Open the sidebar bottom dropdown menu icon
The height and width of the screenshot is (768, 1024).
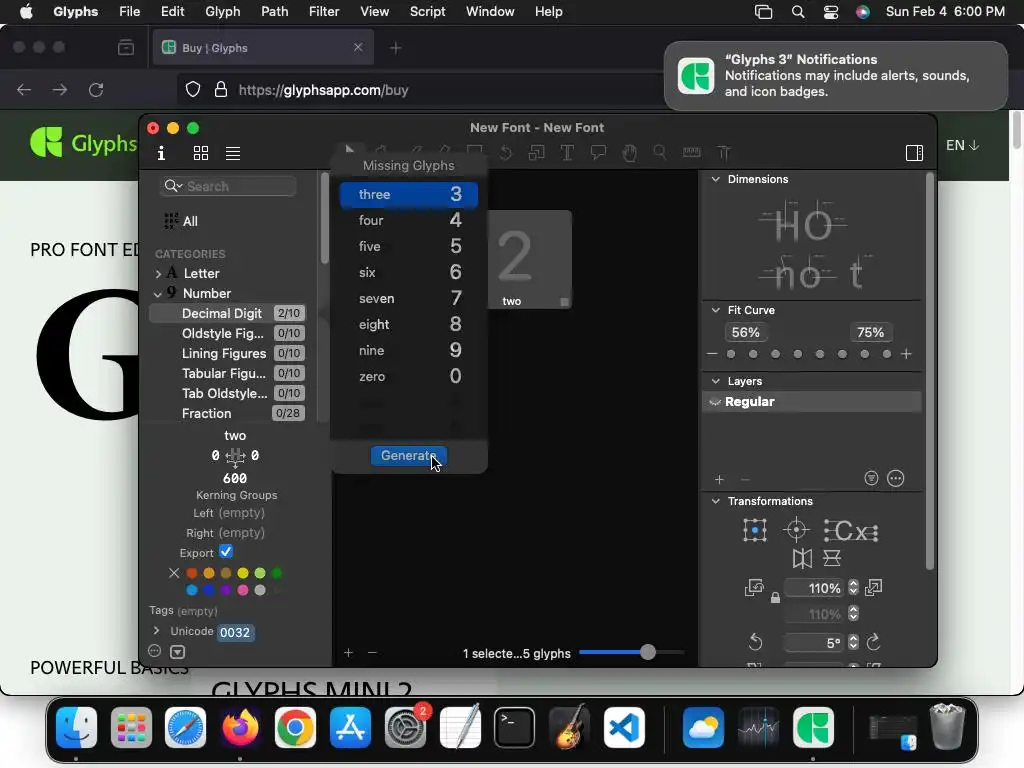(x=178, y=652)
